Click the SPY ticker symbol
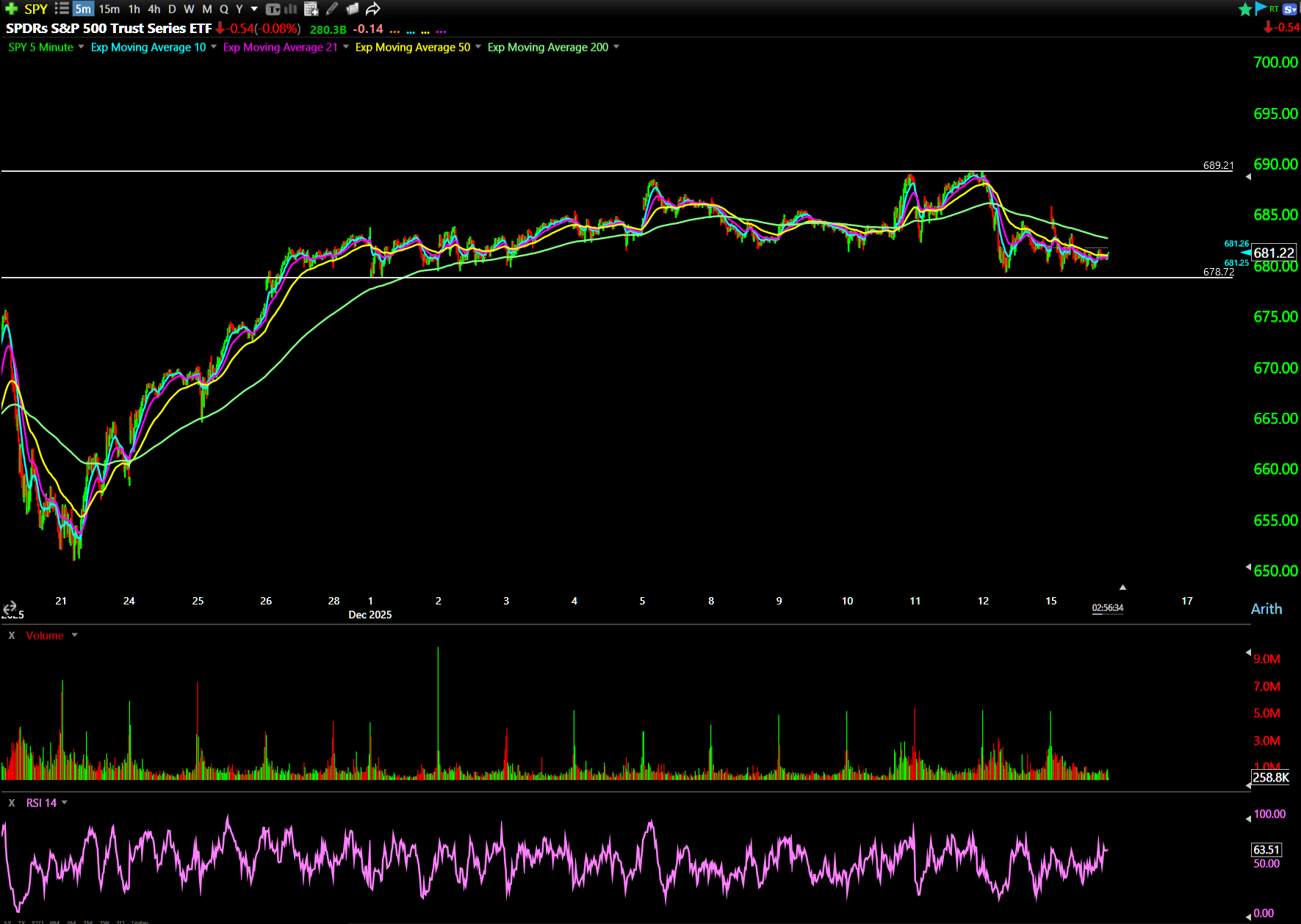 click(x=36, y=9)
